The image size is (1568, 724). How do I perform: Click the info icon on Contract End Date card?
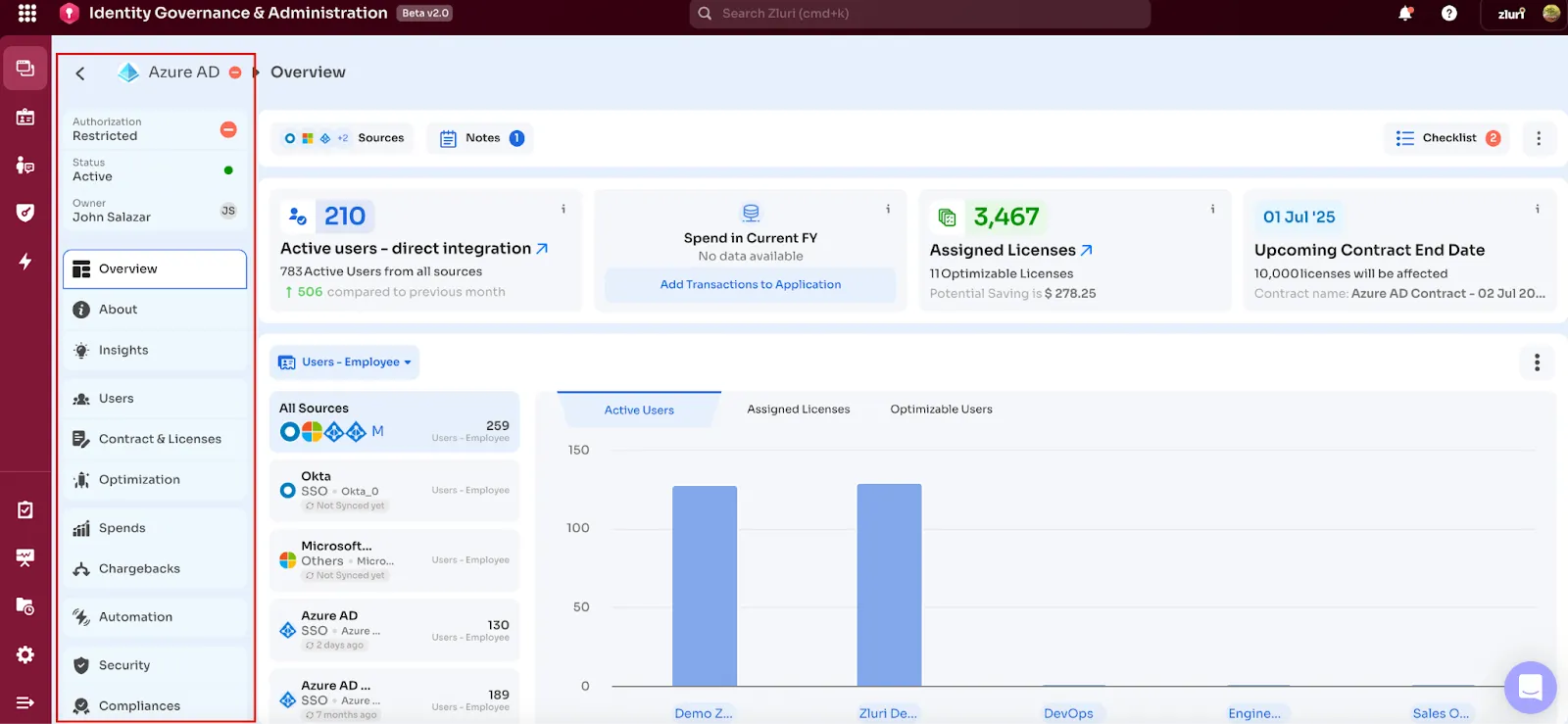pyautogui.click(x=1537, y=209)
